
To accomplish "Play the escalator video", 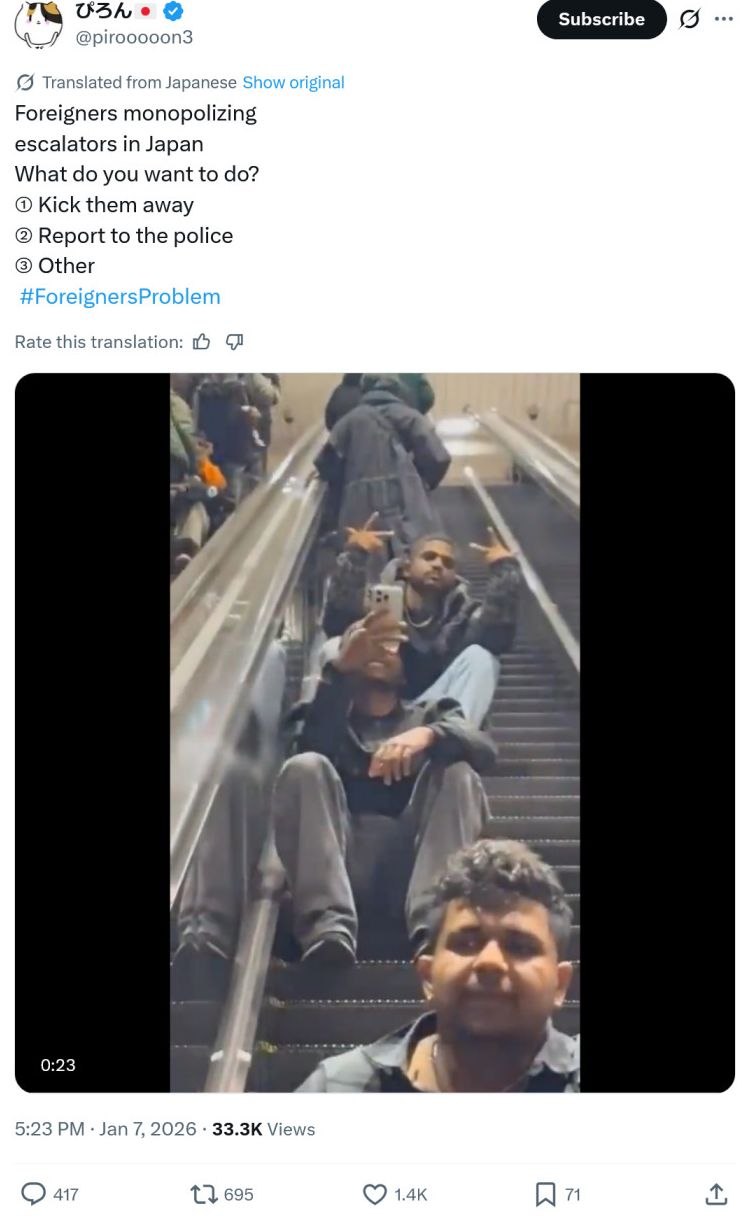I will point(375,733).
